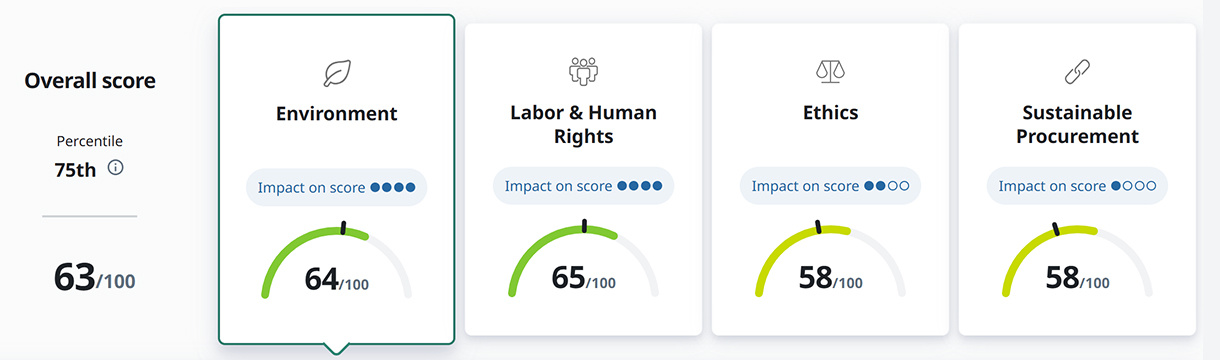Screen dimensions: 1220x362
Task: Click the Sustainable Procurement 58/100 gauge
Action: (1077, 260)
